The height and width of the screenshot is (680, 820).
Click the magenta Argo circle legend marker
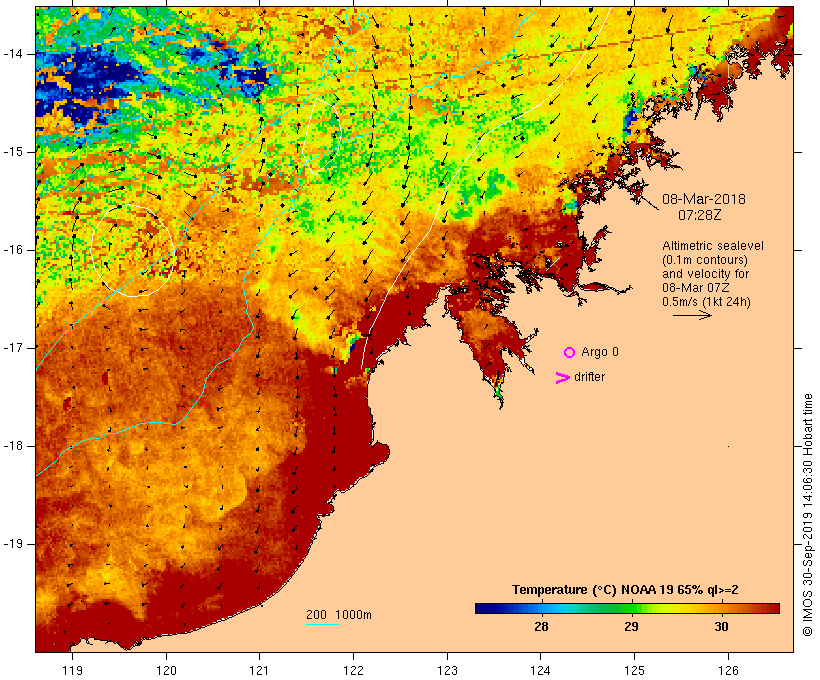coord(570,352)
